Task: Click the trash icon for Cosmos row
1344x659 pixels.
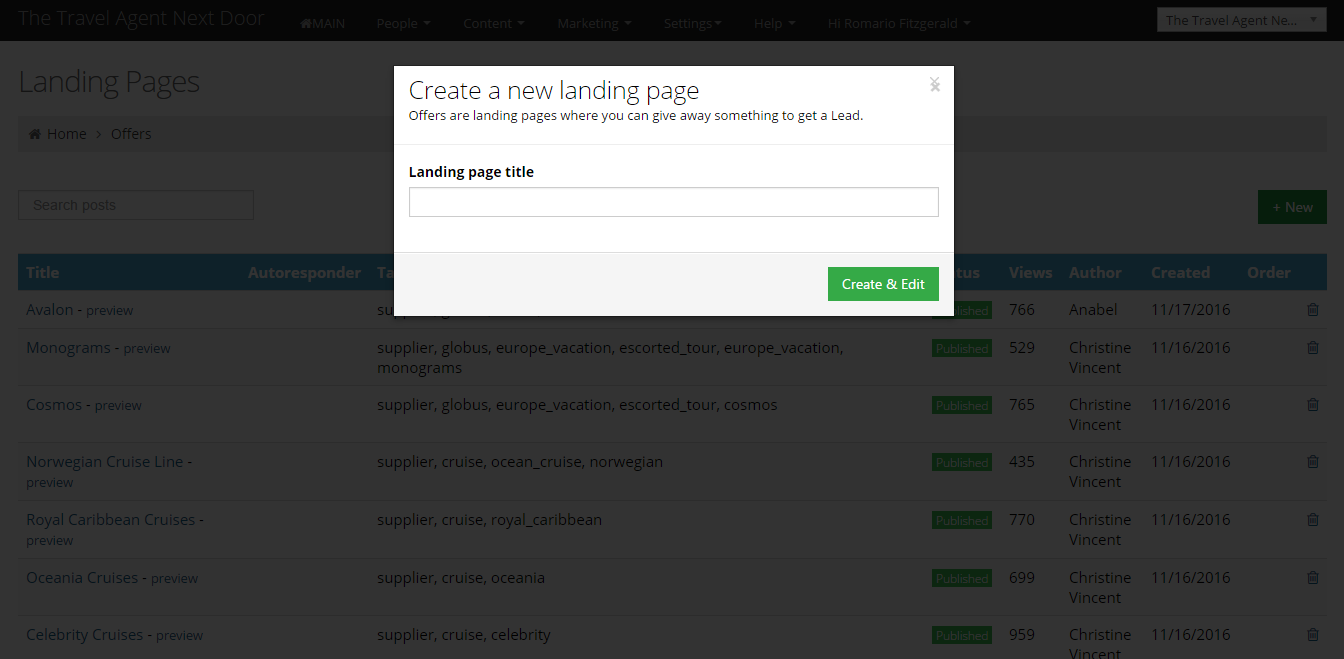Action: 1313,405
